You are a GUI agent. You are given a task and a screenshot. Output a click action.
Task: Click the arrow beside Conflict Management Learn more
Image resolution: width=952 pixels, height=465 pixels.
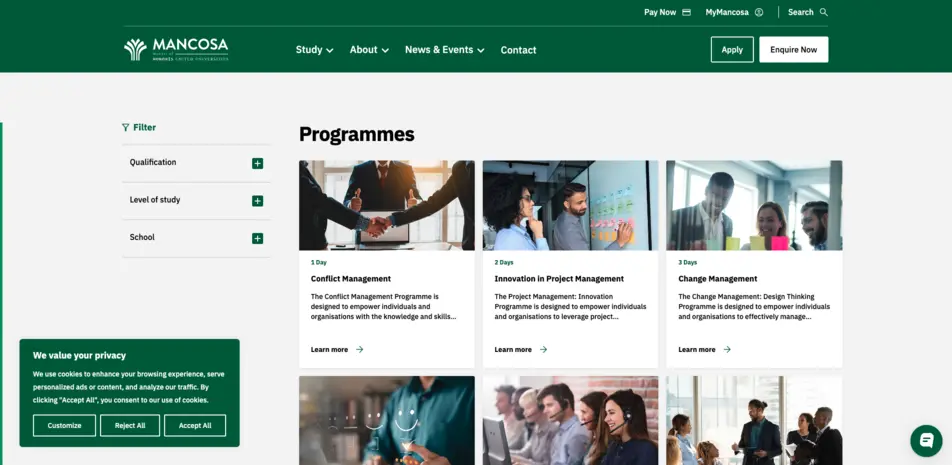coord(360,350)
